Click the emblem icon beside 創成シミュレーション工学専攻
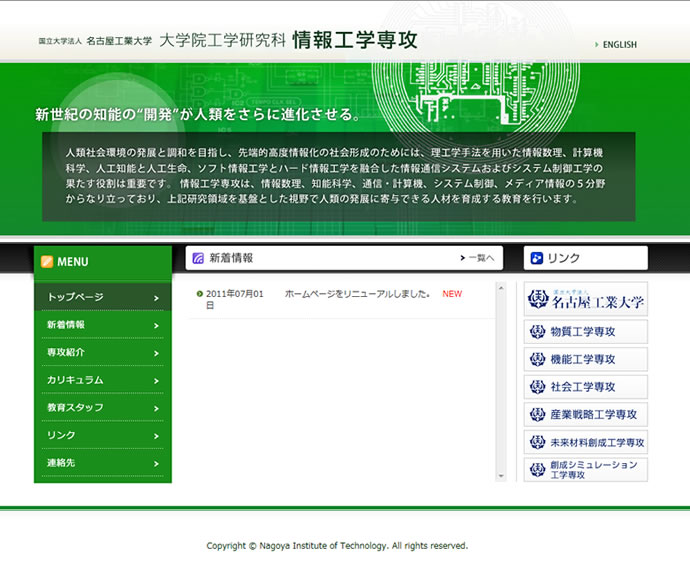Screen dimensions: 690x563 (x=537, y=470)
